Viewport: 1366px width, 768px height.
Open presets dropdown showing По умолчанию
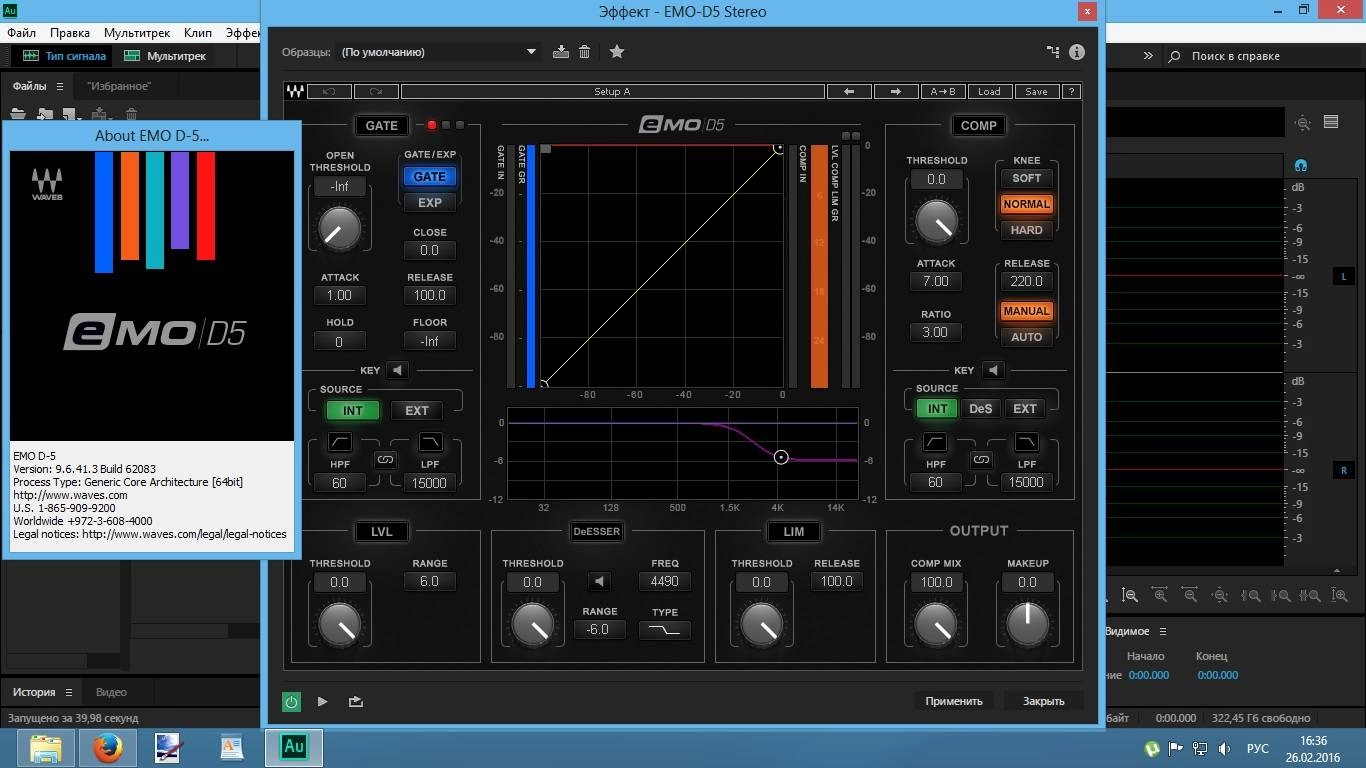click(x=439, y=52)
